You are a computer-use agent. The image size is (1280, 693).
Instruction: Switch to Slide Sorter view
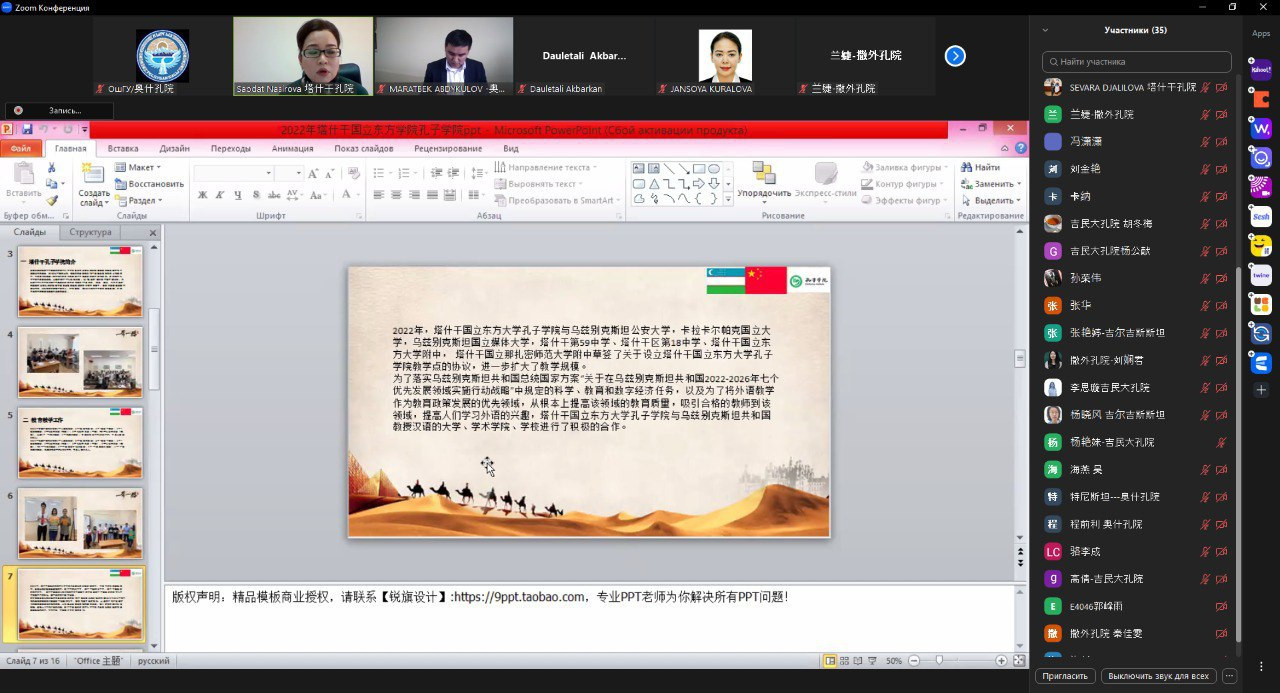click(x=843, y=661)
